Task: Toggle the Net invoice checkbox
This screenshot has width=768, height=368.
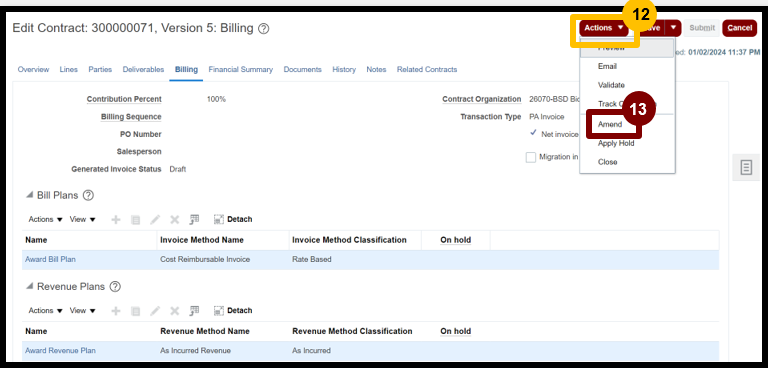Action: pyautogui.click(x=533, y=134)
